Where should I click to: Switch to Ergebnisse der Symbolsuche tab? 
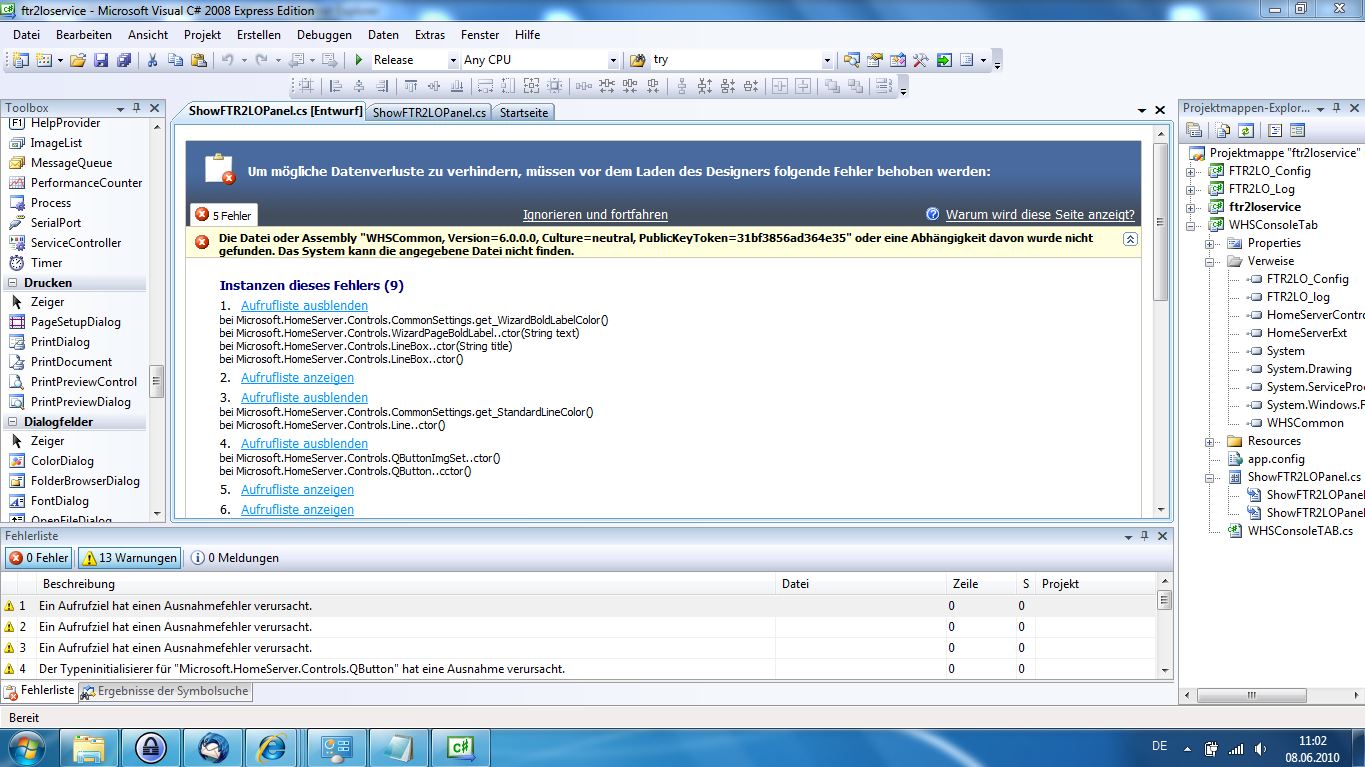[x=165, y=691]
